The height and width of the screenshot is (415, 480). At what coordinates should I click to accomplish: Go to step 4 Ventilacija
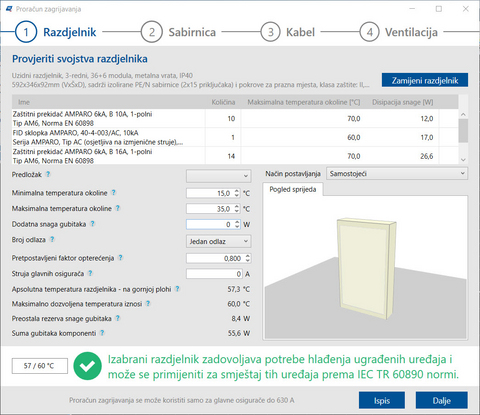point(398,32)
